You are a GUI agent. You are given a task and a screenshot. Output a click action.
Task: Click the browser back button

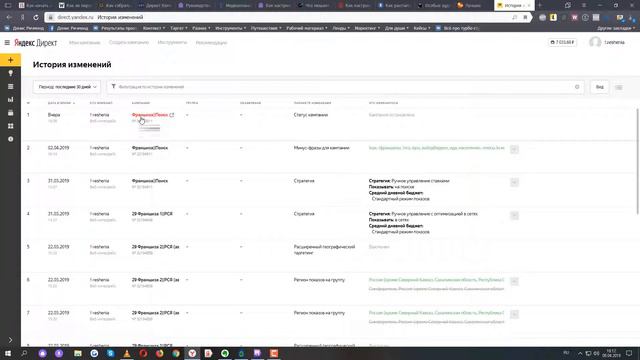coord(9,18)
